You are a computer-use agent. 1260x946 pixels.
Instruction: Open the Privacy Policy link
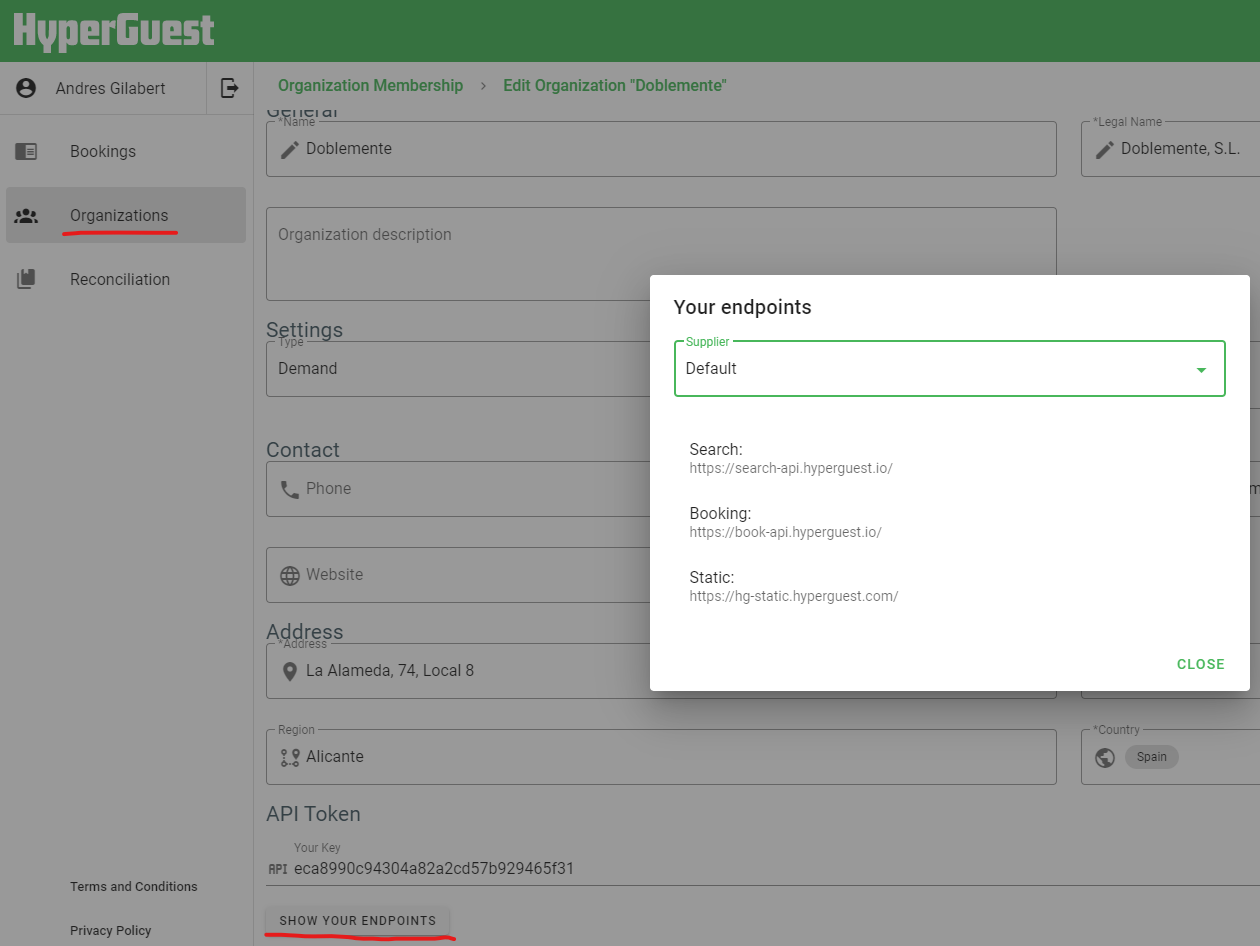point(111,931)
